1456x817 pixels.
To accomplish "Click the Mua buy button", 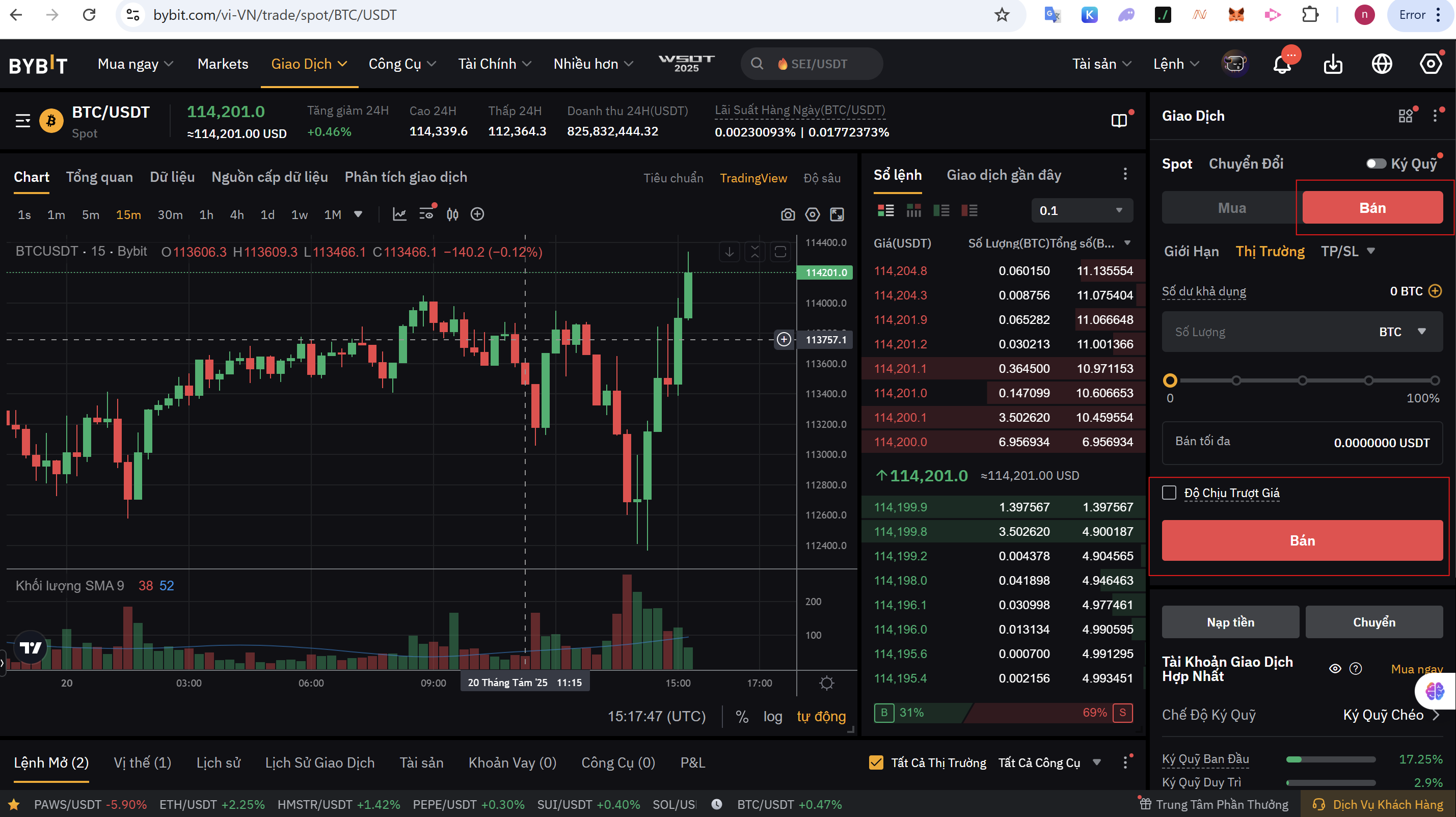I will point(1232,208).
